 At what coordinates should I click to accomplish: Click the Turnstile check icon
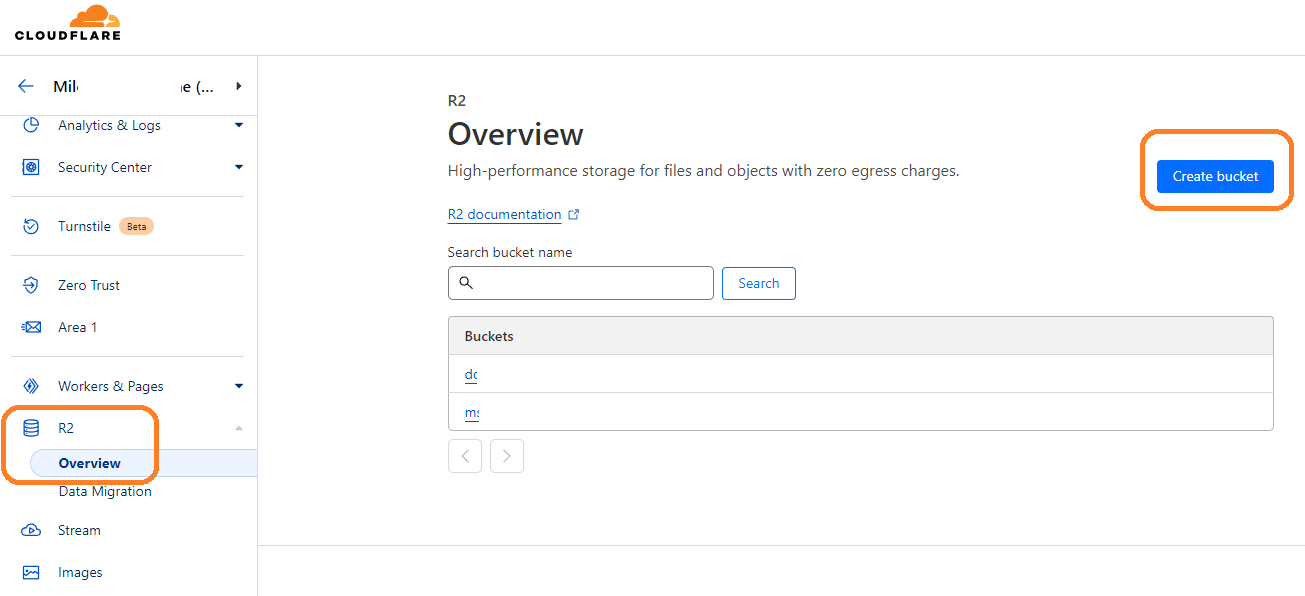click(x=31, y=226)
